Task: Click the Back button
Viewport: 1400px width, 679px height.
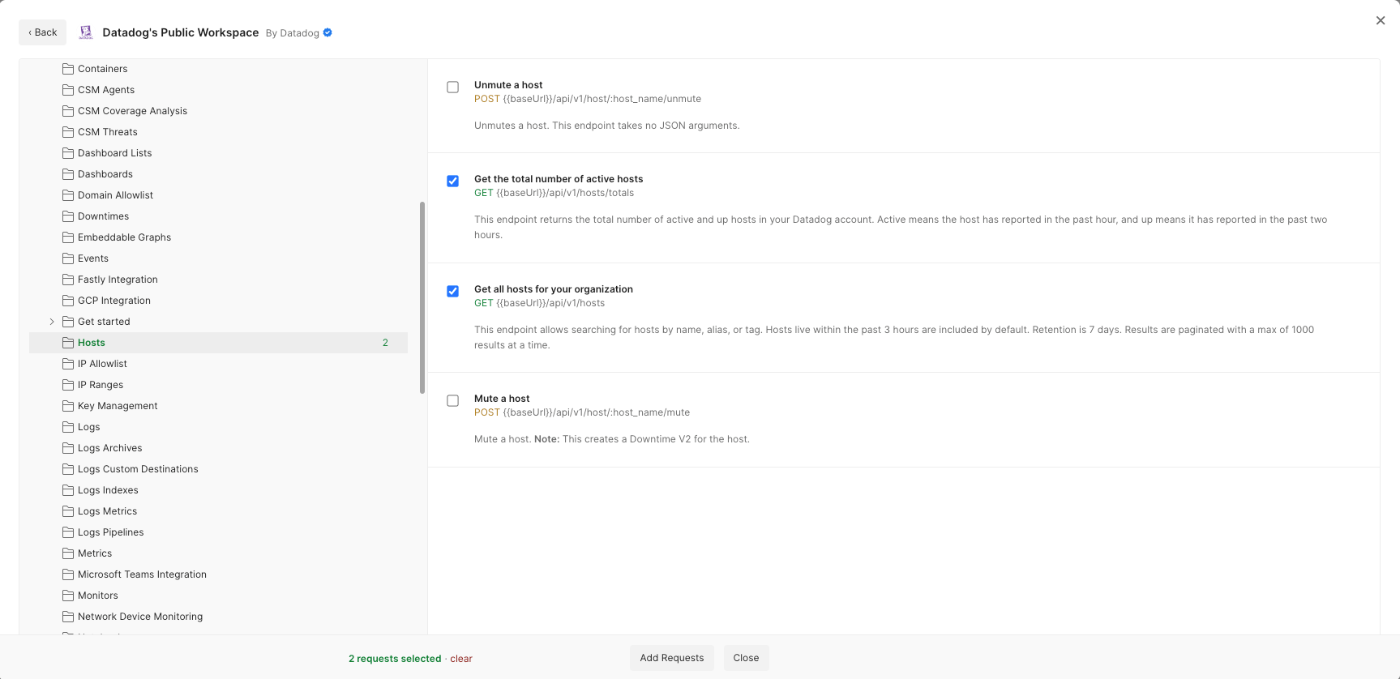Action: coord(43,32)
